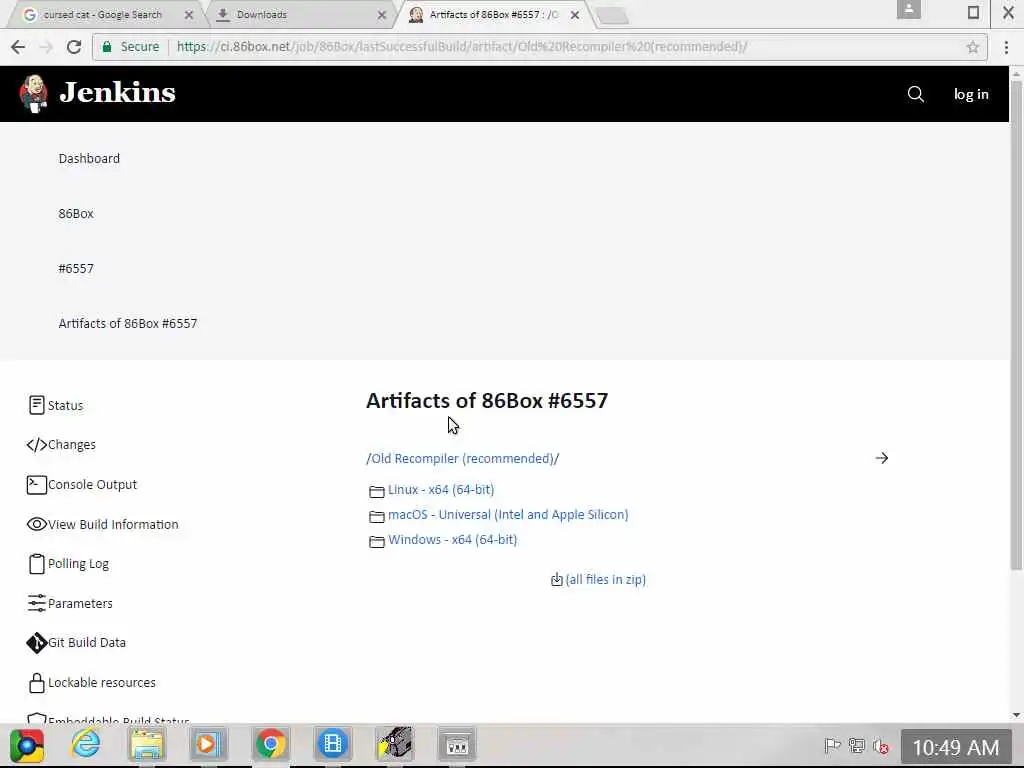Click the download icon beside all files in zip

[x=556, y=579]
